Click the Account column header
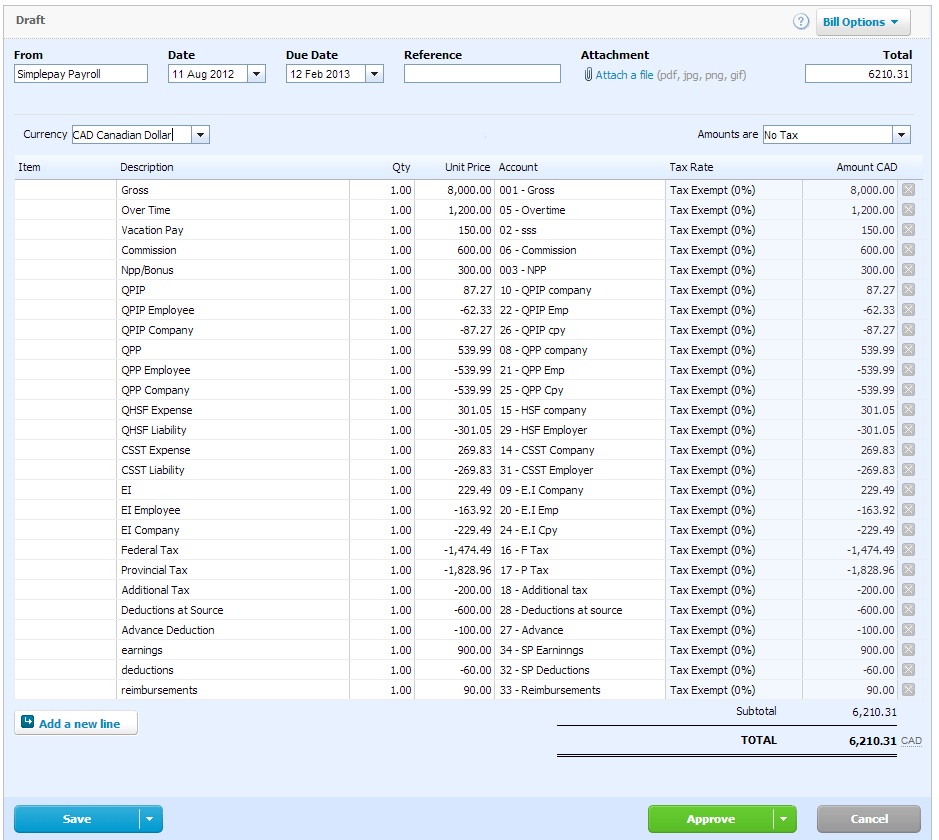The image size is (939, 840). point(518,167)
